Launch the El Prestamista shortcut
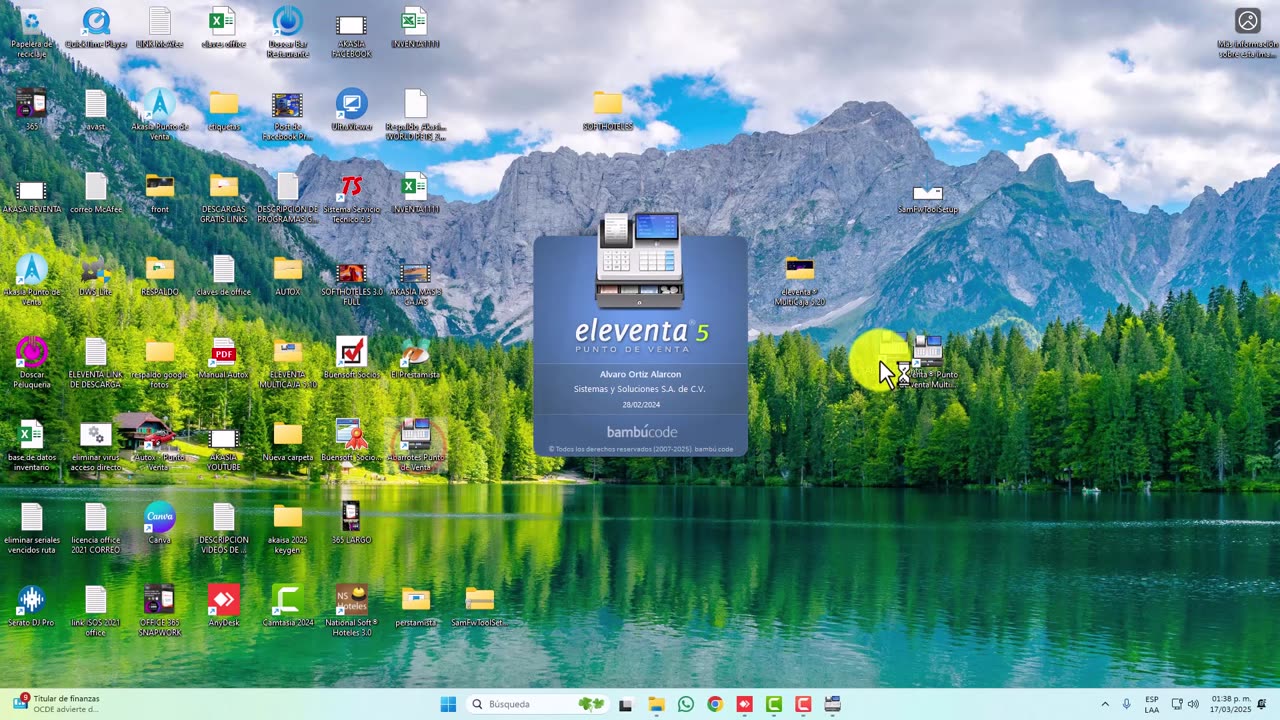The image size is (1280, 720). click(415, 359)
